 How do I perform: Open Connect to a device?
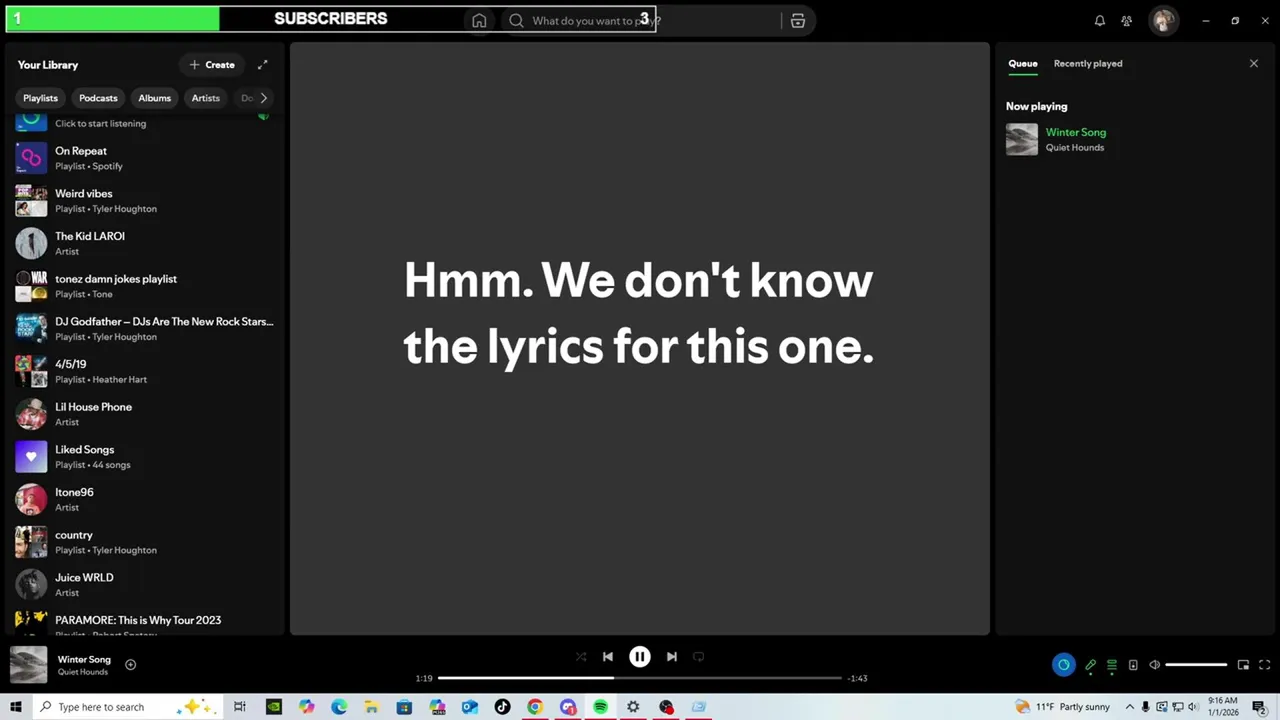tap(1133, 665)
